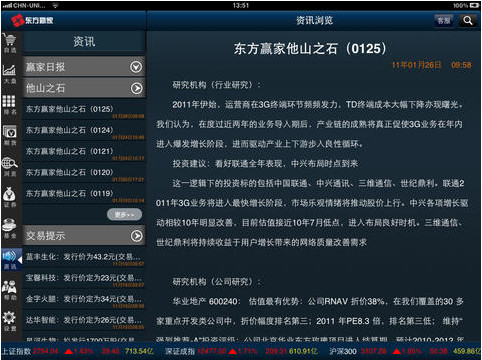Tap the 华业地产 600240 text

pyautogui.click(x=206, y=302)
